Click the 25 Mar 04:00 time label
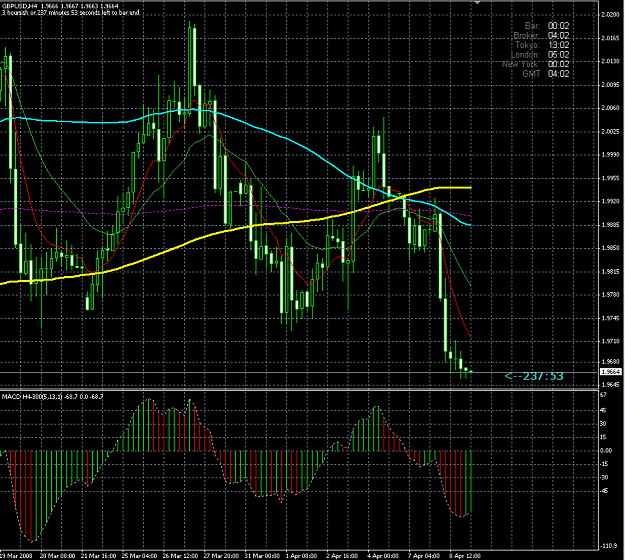 tap(139, 556)
